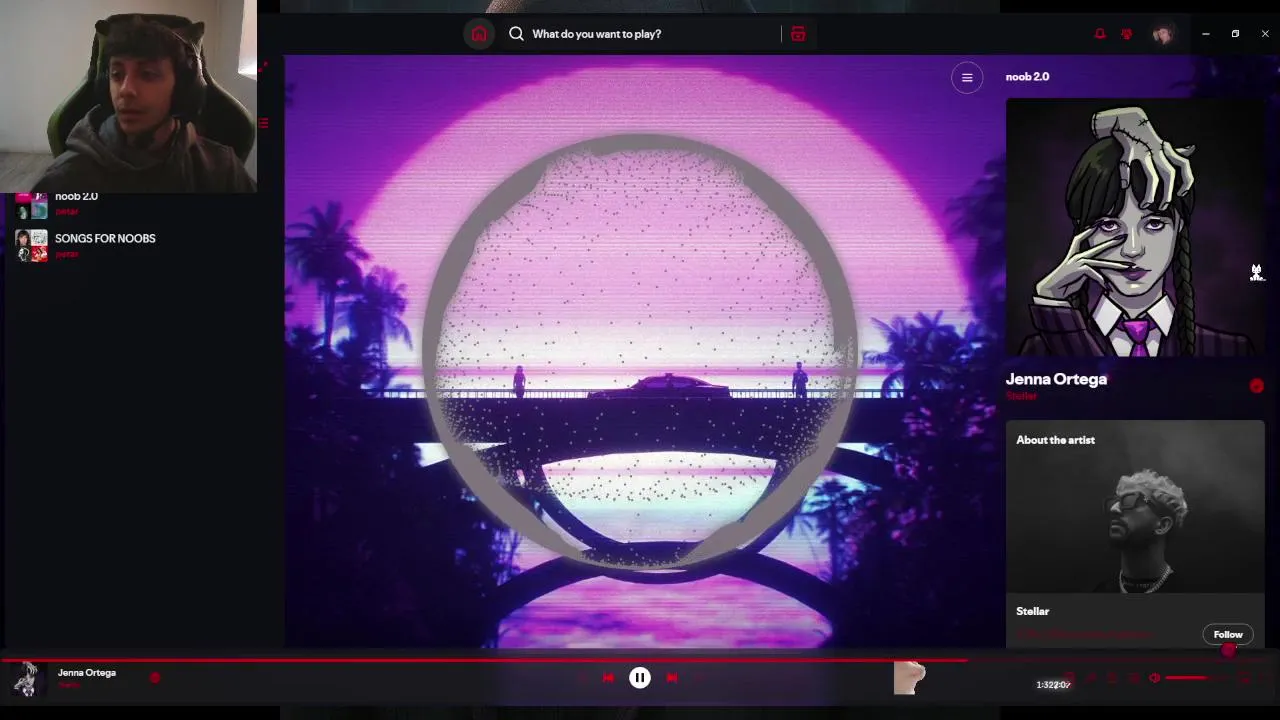This screenshot has height=720, width=1280.
Task: Pause the current song
Action: [x=640, y=678]
